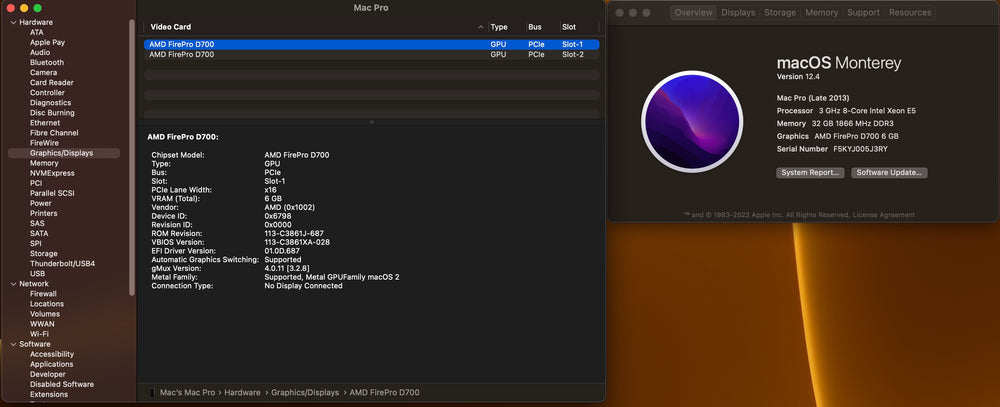Switch to Memory tab in About This Mac
The height and width of the screenshot is (407, 1000).
point(821,13)
